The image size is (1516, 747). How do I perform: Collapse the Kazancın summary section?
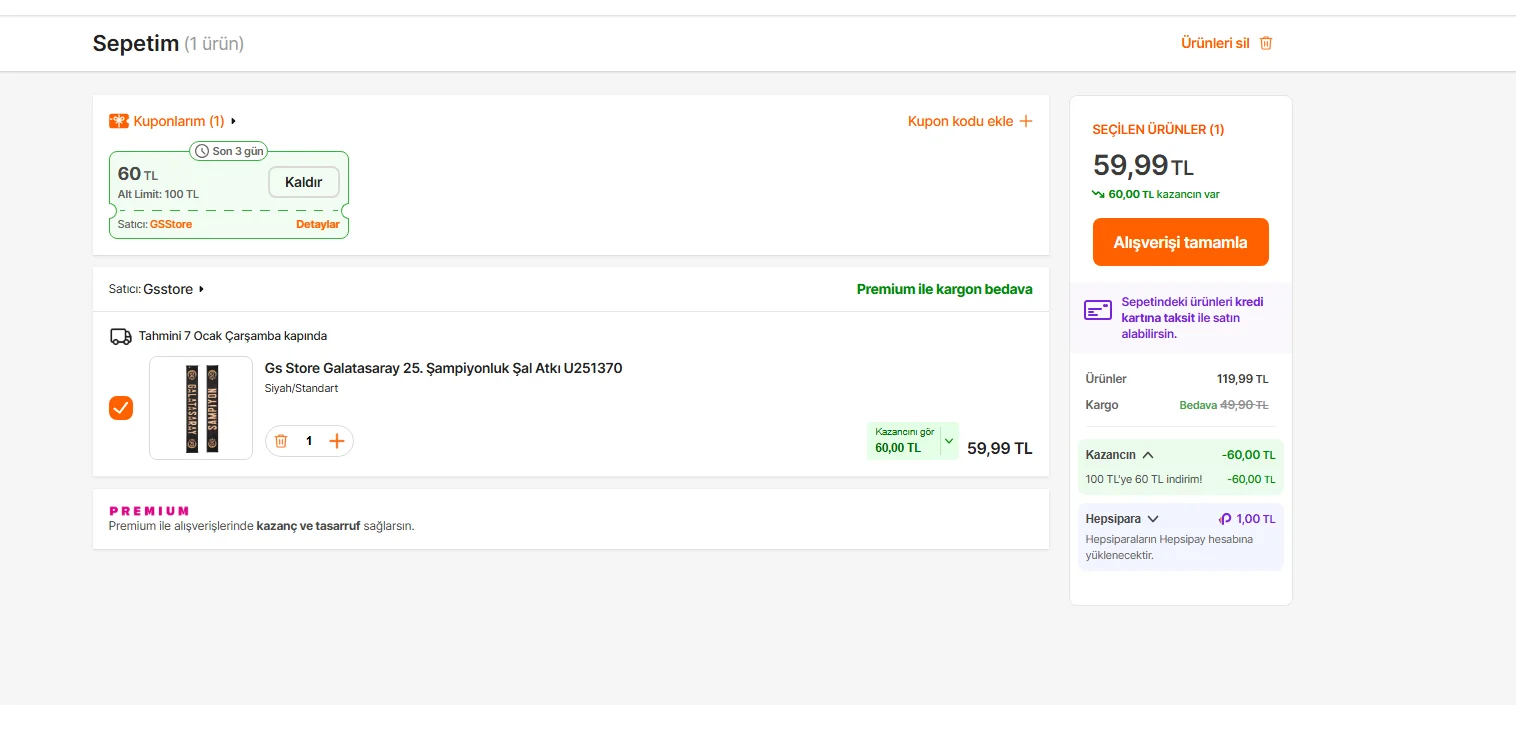coord(1148,455)
